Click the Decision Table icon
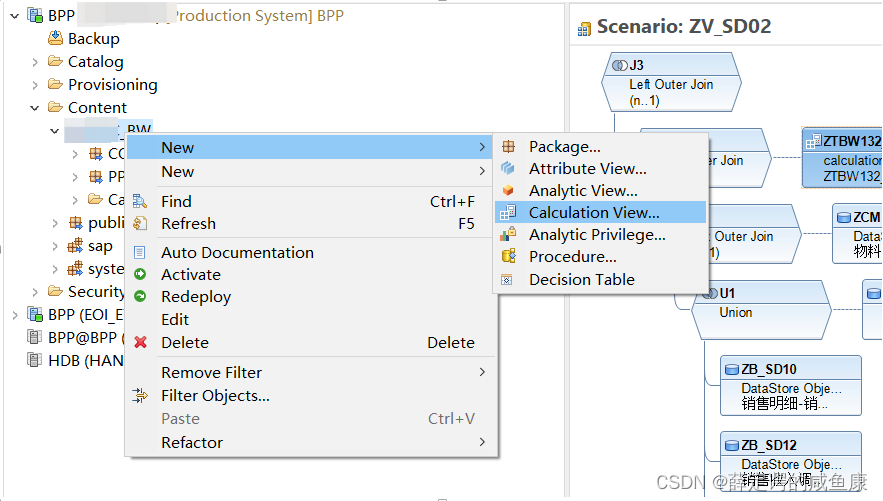 pyautogui.click(x=508, y=280)
